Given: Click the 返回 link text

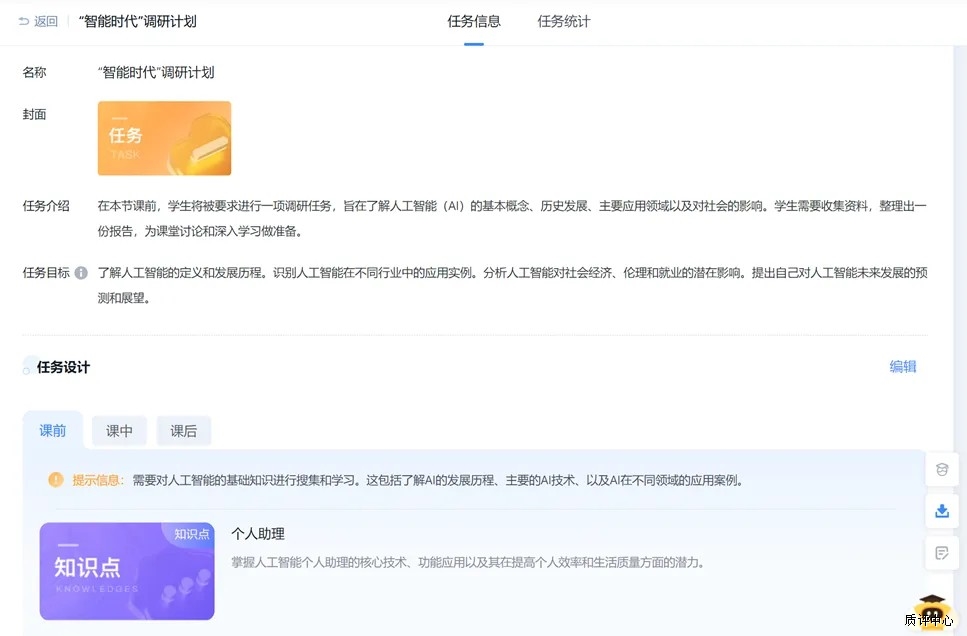Looking at the screenshot, I should tap(46, 22).
